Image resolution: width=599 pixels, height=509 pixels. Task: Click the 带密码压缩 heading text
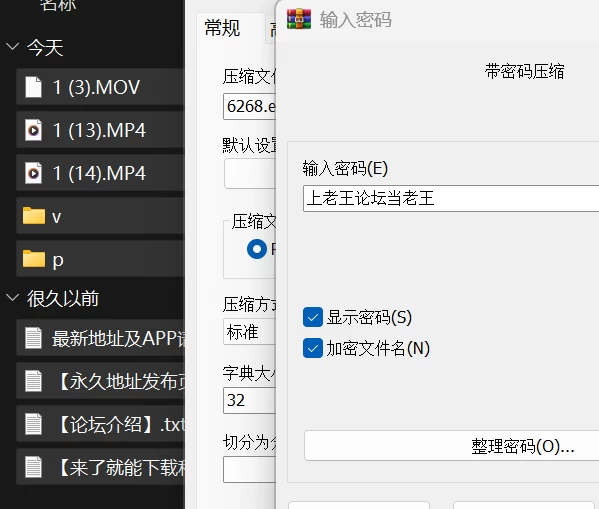click(x=524, y=71)
